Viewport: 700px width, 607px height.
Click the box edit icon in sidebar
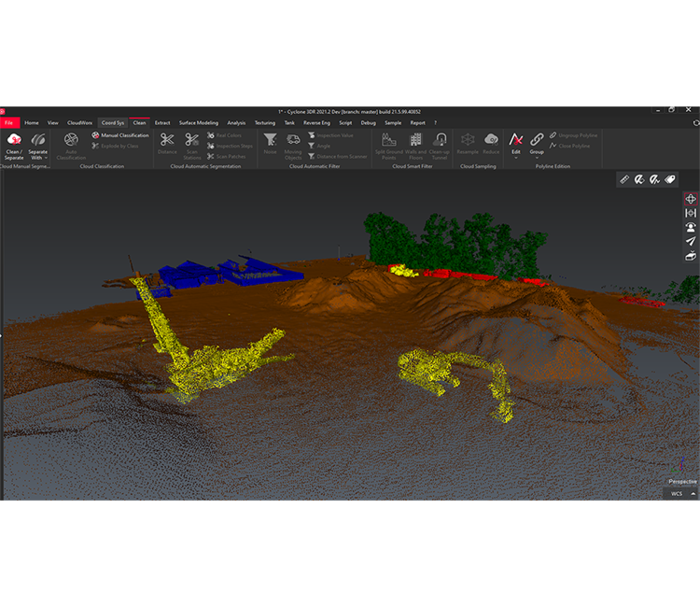[x=691, y=256]
